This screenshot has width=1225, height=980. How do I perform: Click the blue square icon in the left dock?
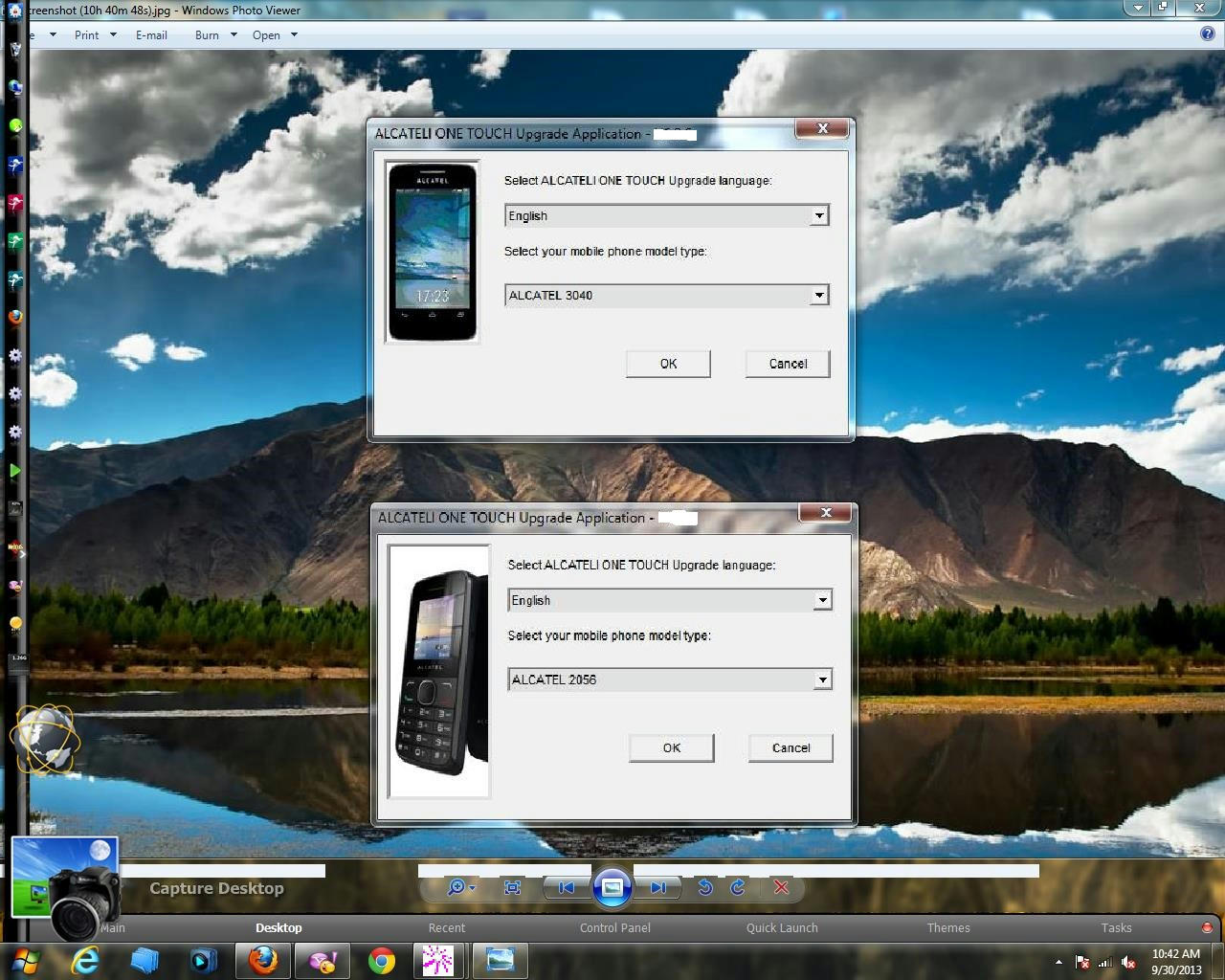tap(15, 164)
